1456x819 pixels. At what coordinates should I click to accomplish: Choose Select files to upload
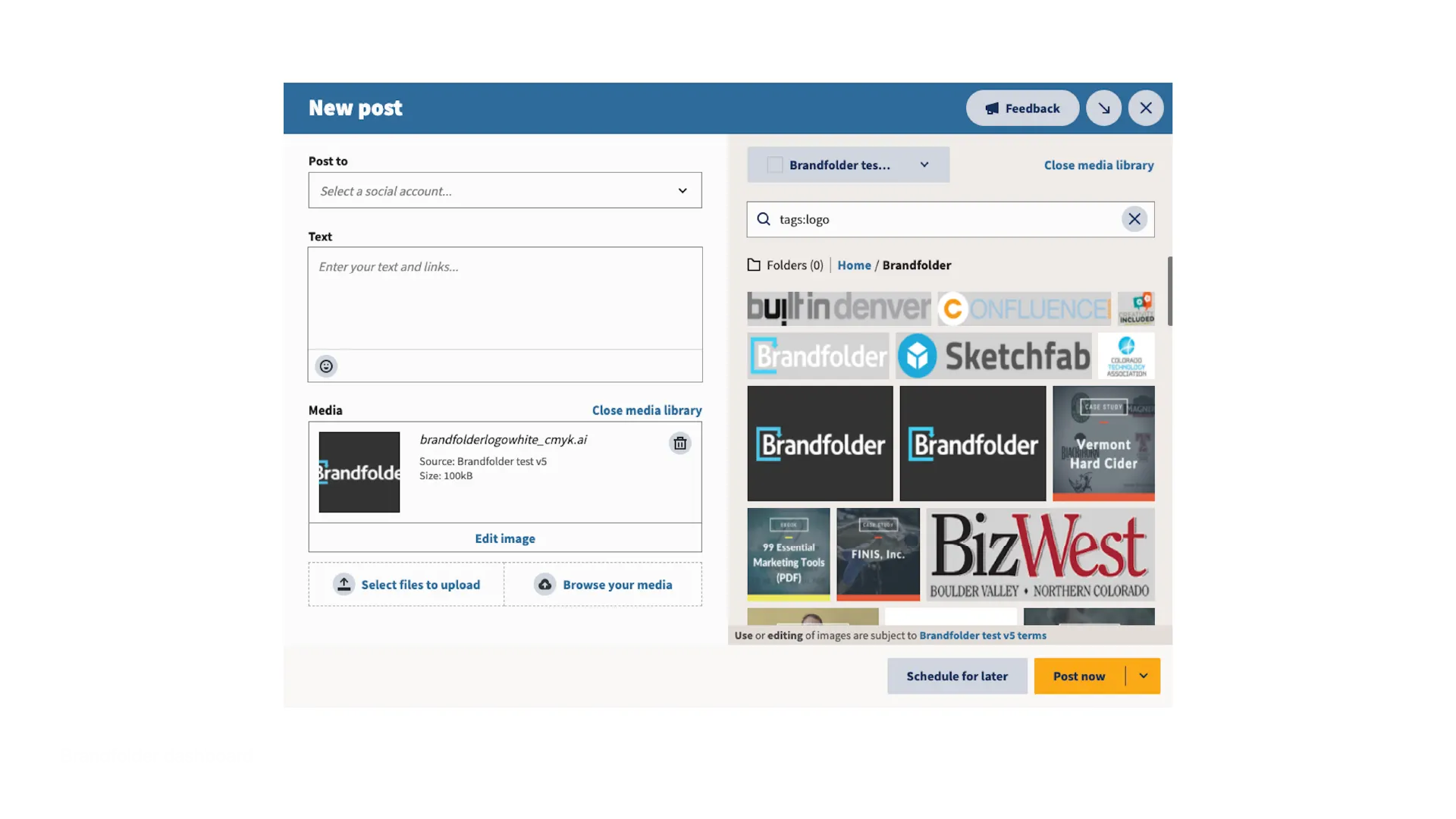406,585
